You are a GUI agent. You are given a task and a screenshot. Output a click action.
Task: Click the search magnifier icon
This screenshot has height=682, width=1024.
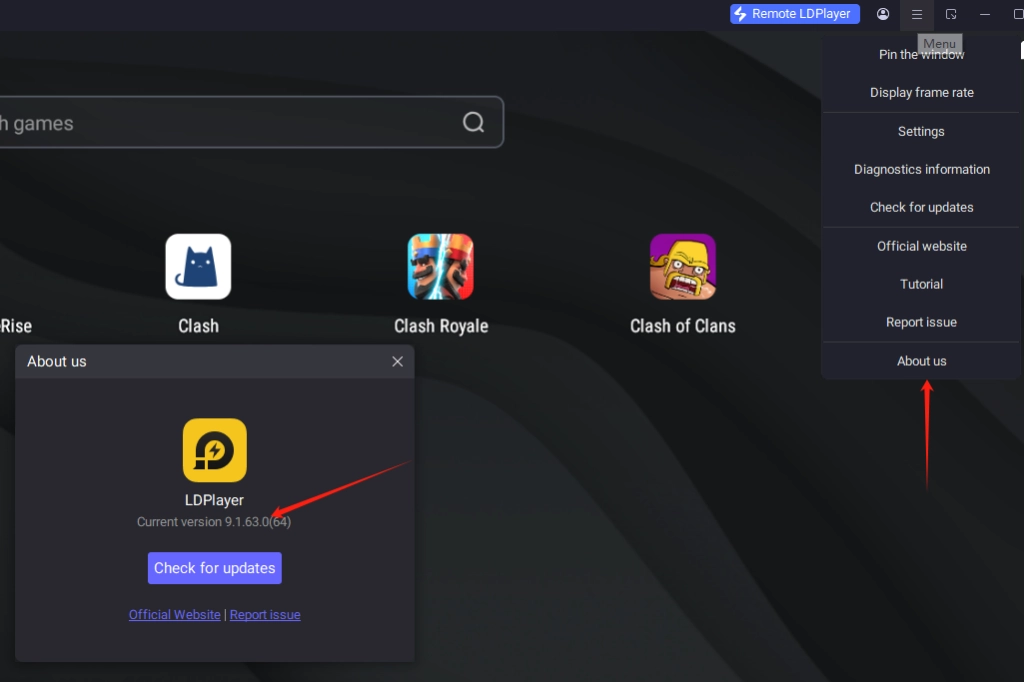(x=473, y=122)
